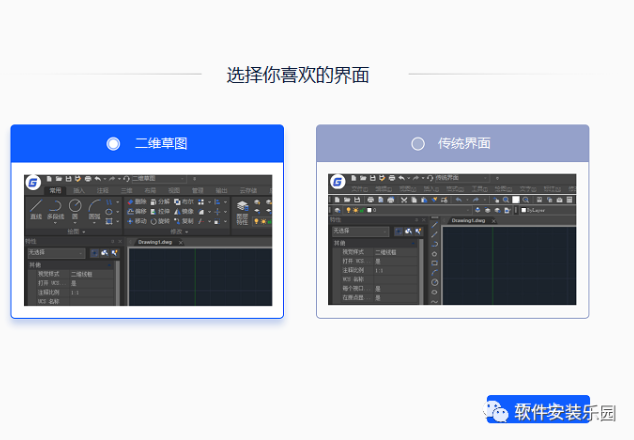634x440 pixels.
Task: Click the 圆弧 arc tool in ribbon preview
Action: tap(95, 208)
